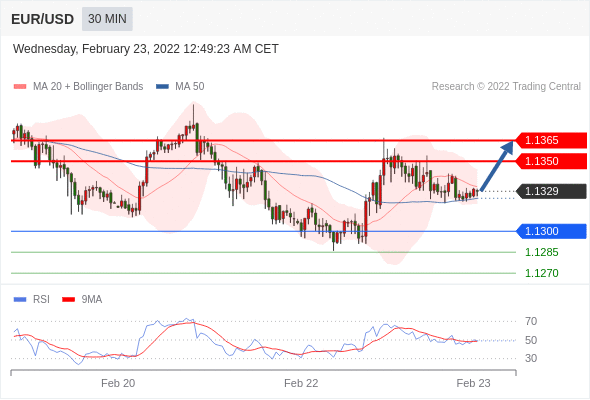Screen dimensions: 590x400
Task: Click the Feb 22 date axis label
Action: coord(301,383)
